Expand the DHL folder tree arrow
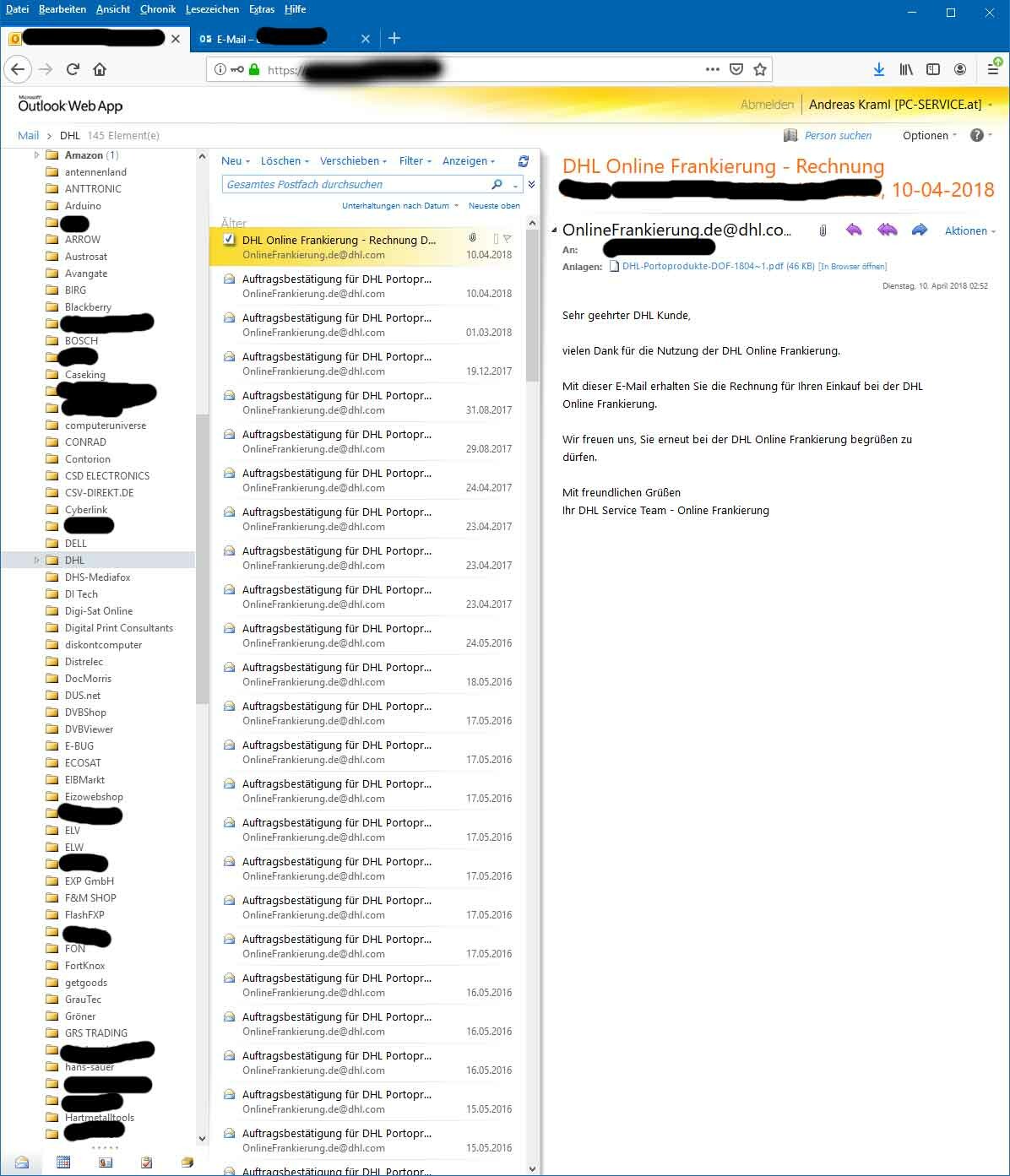The image size is (1010, 1176). click(x=36, y=561)
